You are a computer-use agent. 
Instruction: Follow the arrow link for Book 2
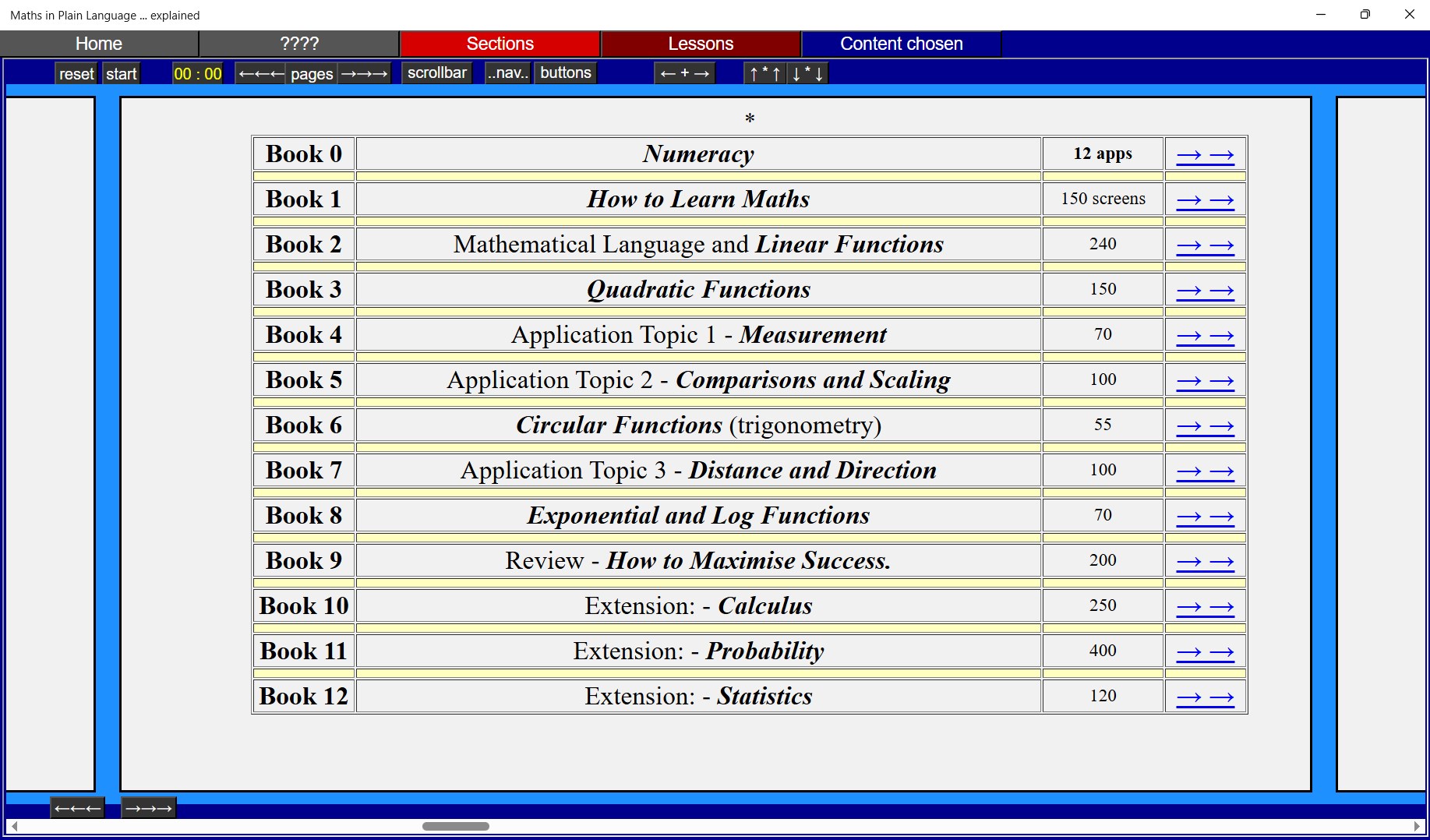[1205, 245]
